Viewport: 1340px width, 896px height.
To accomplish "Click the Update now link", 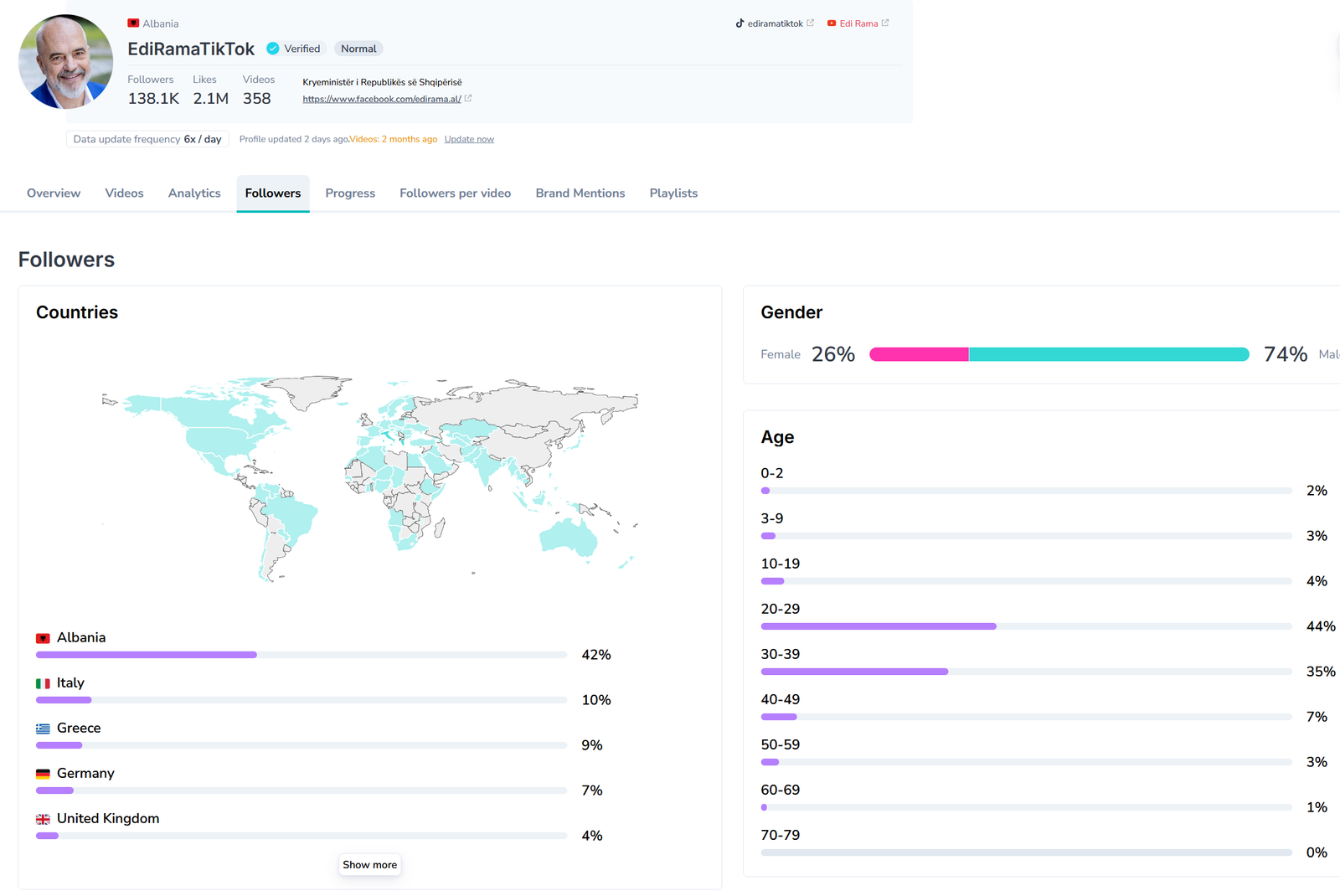I will (x=469, y=139).
